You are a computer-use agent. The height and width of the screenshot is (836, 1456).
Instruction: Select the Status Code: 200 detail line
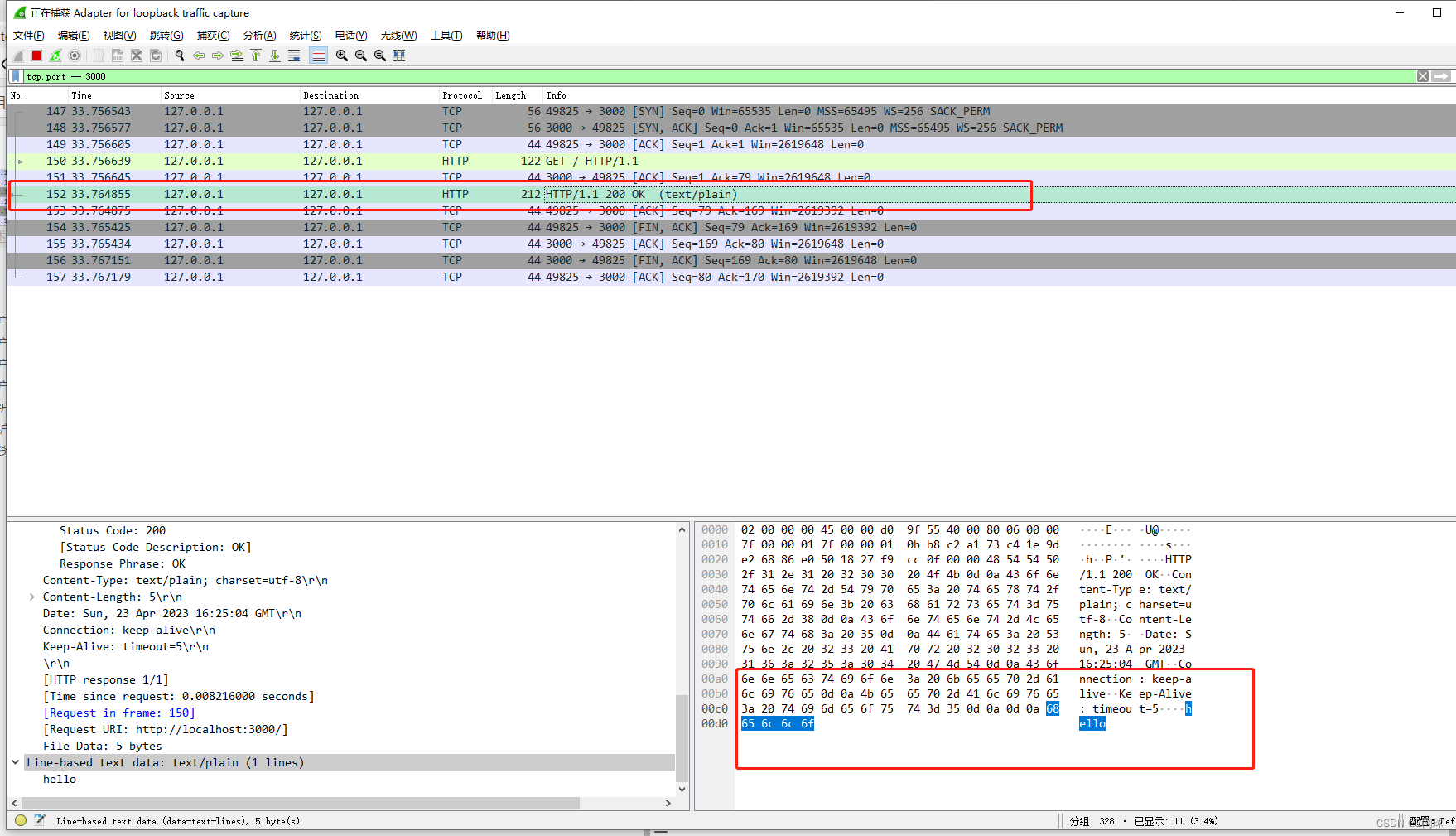point(113,530)
